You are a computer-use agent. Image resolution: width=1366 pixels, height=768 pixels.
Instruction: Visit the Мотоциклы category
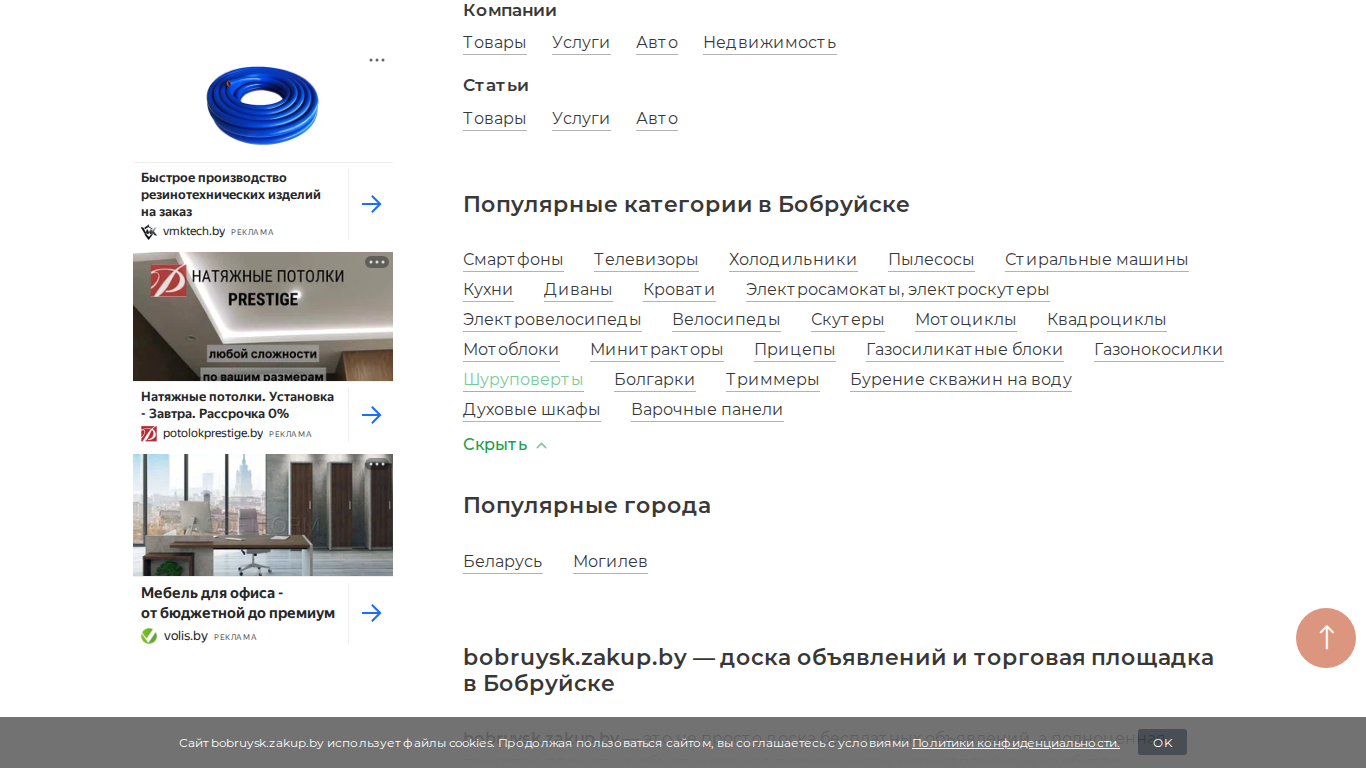(966, 320)
